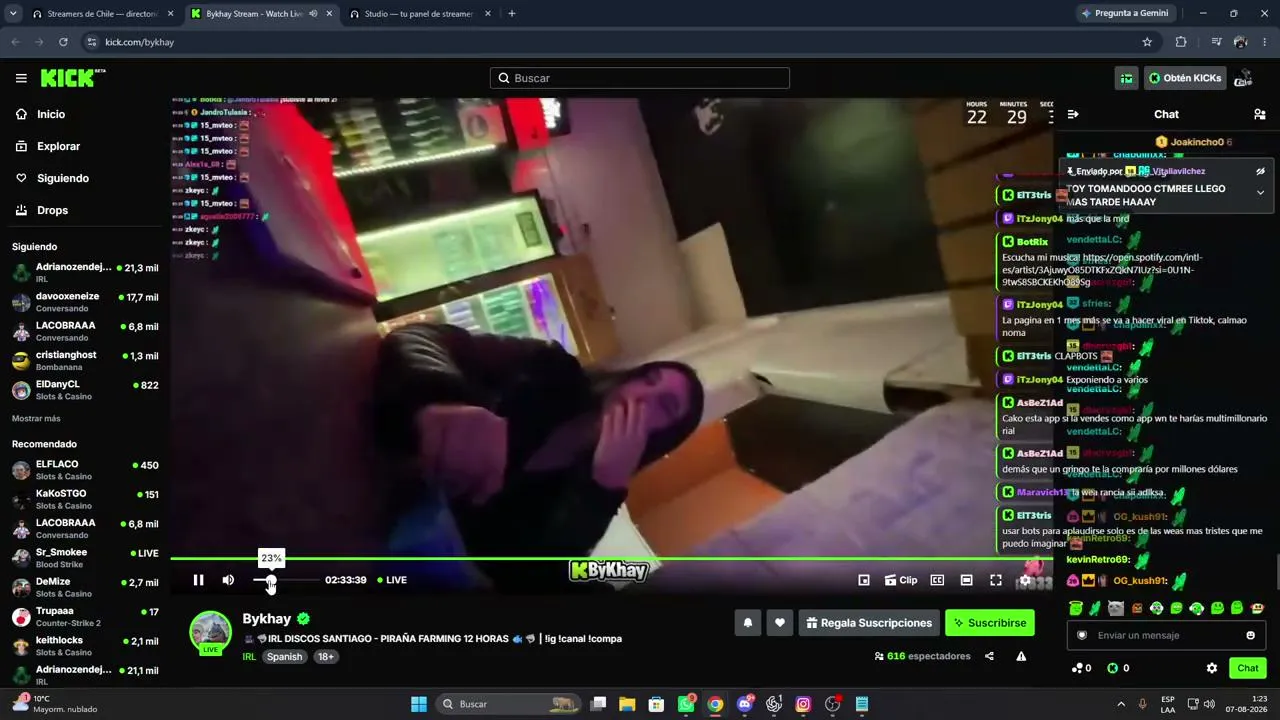The image size is (1280, 720).
Task: Click the IRL category link
Action: coord(249,657)
